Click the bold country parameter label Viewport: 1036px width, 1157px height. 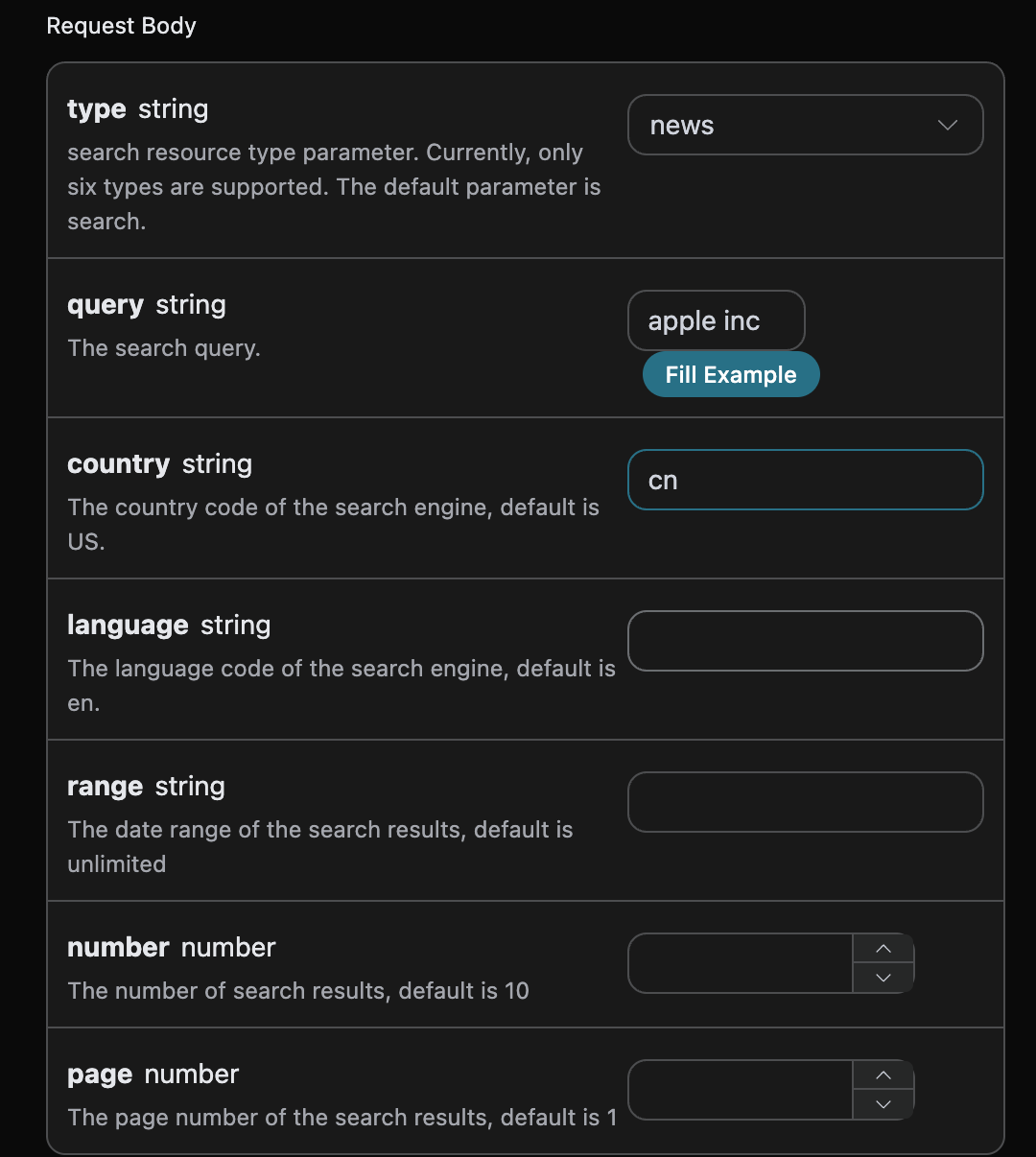point(119,464)
